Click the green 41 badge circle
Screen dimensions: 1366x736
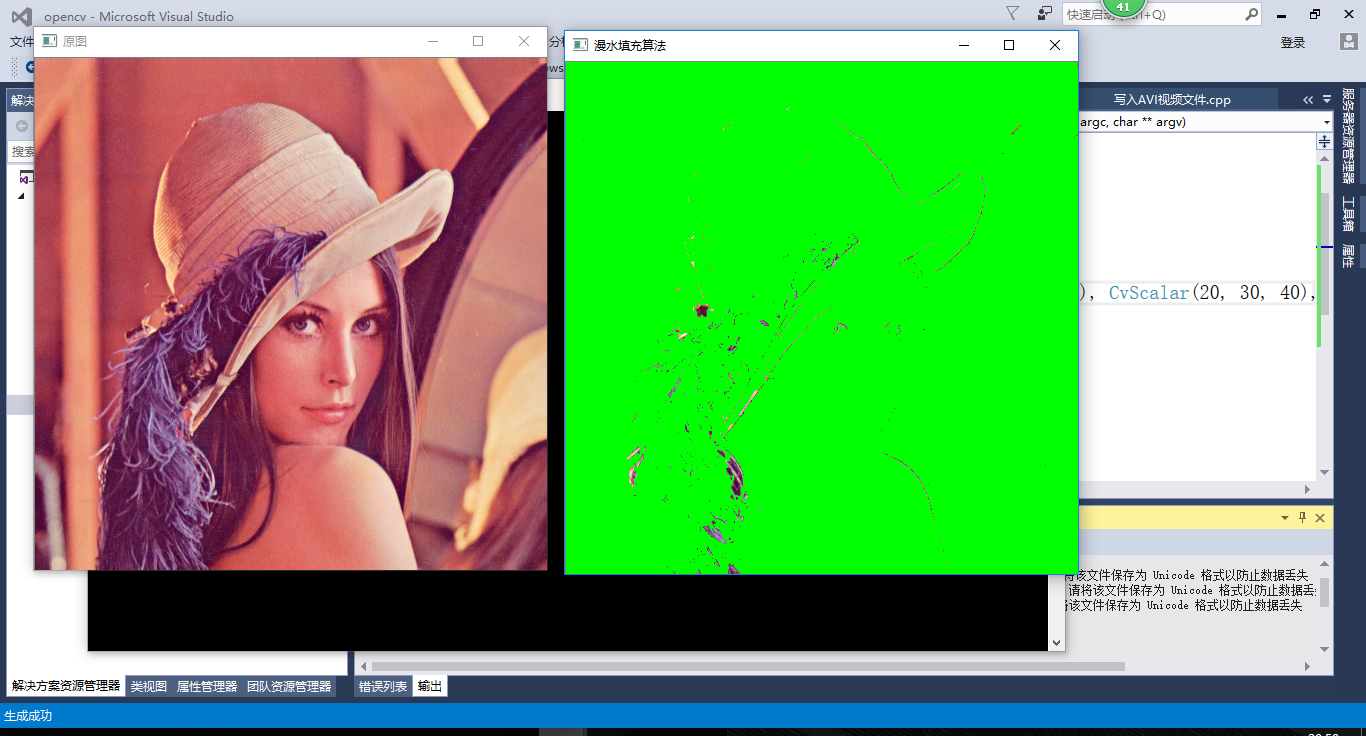click(x=1123, y=7)
